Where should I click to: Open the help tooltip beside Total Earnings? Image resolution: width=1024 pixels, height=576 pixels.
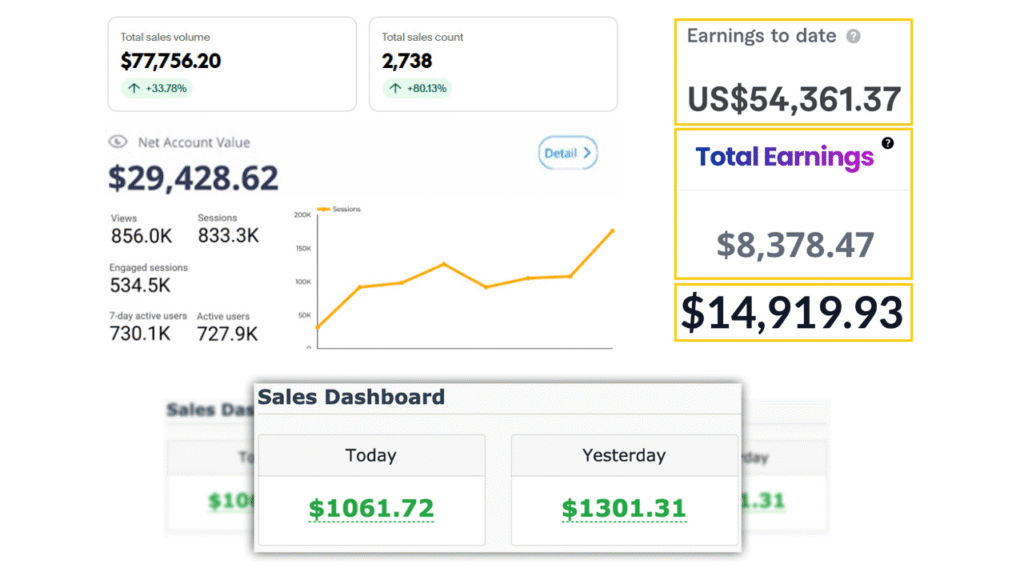coord(887,143)
